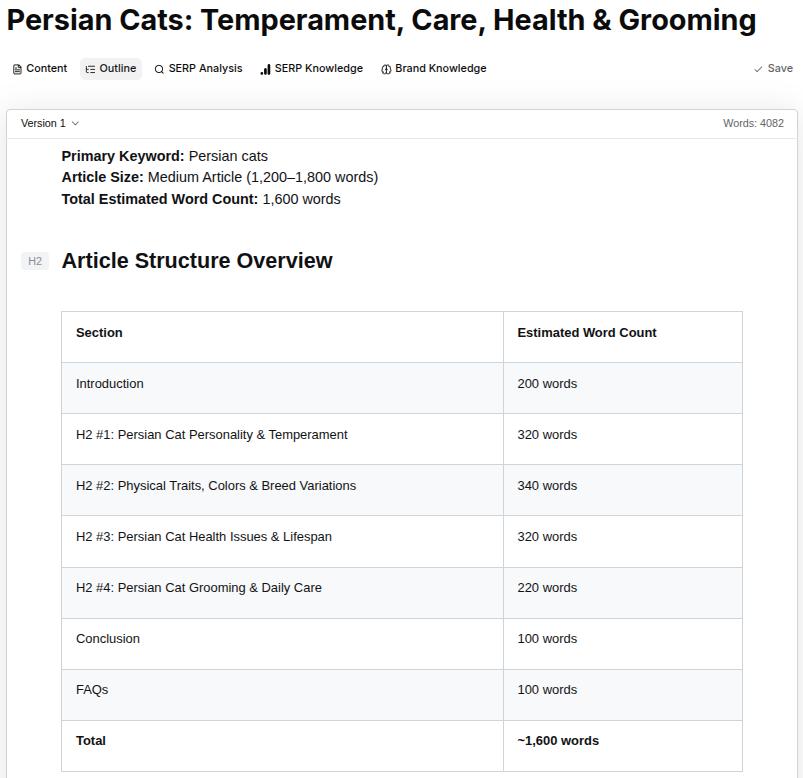Click the Words: 4082 counter
803x778 pixels.
click(752, 123)
